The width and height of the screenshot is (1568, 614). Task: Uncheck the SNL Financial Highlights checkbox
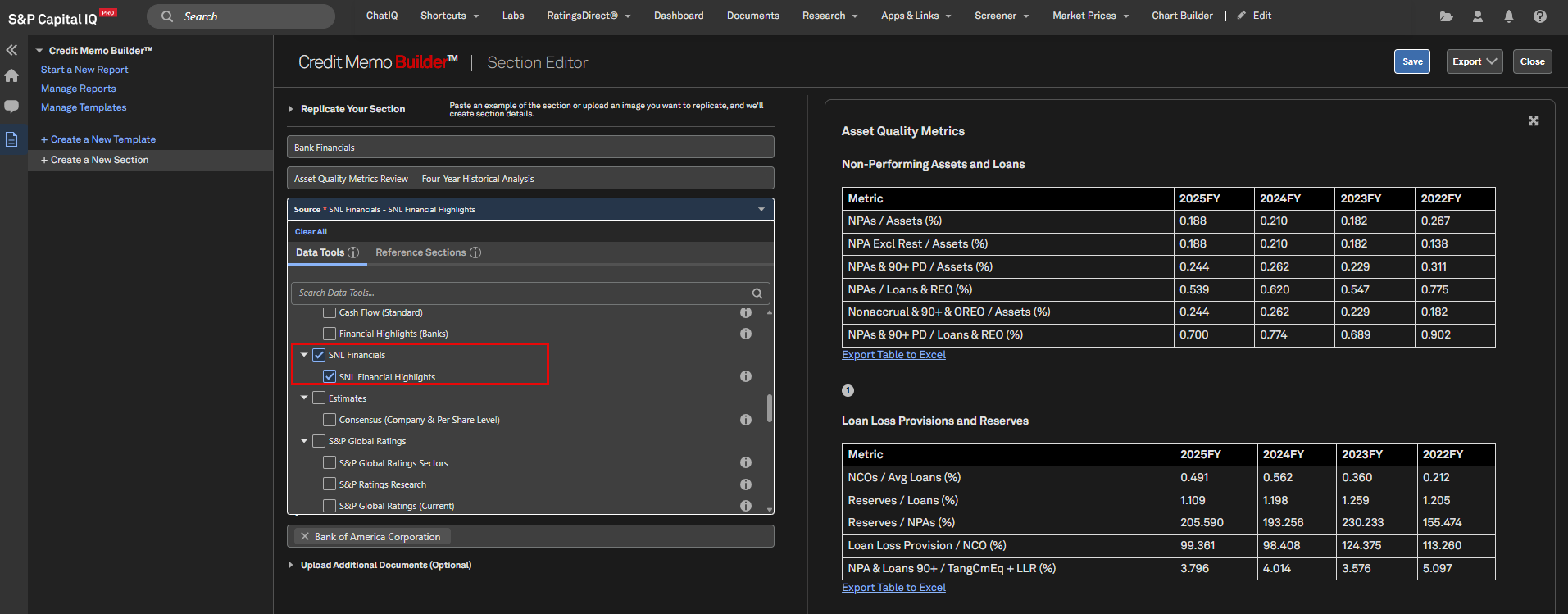[330, 376]
